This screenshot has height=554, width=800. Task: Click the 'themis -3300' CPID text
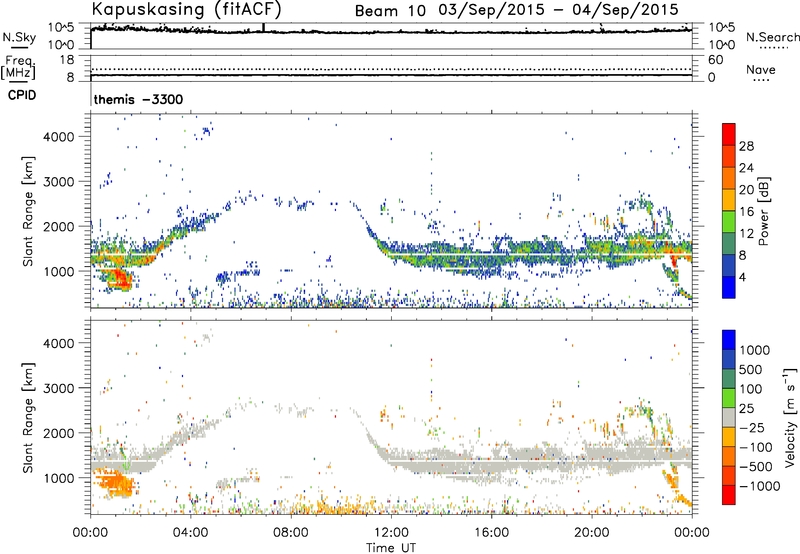point(138,99)
